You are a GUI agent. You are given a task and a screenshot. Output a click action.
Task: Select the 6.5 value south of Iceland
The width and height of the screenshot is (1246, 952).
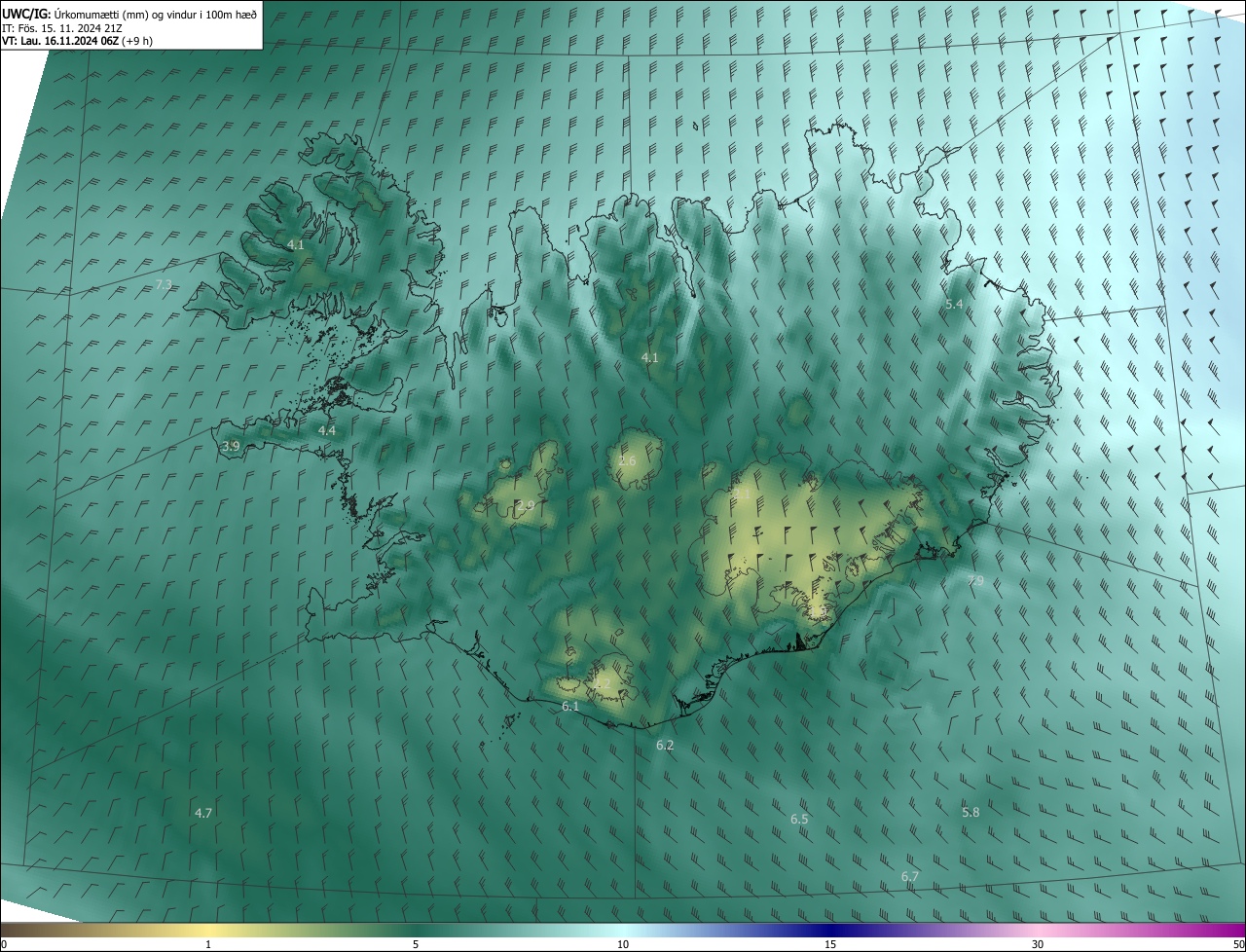pos(799,819)
